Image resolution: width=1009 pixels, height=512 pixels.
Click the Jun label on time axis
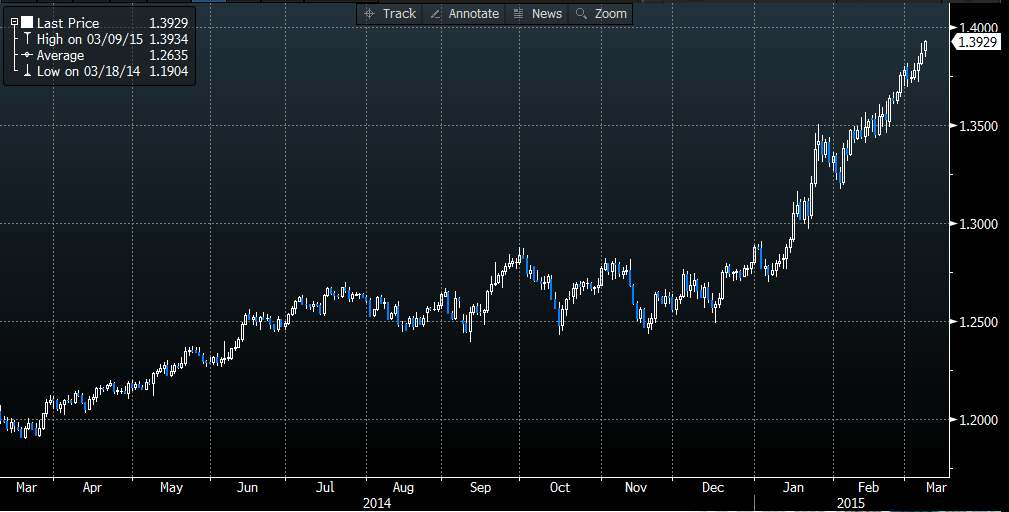click(x=247, y=488)
